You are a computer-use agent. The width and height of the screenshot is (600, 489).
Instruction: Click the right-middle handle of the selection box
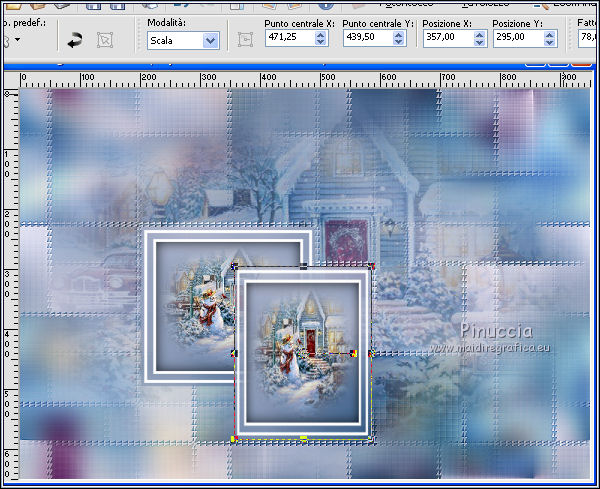click(372, 353)
